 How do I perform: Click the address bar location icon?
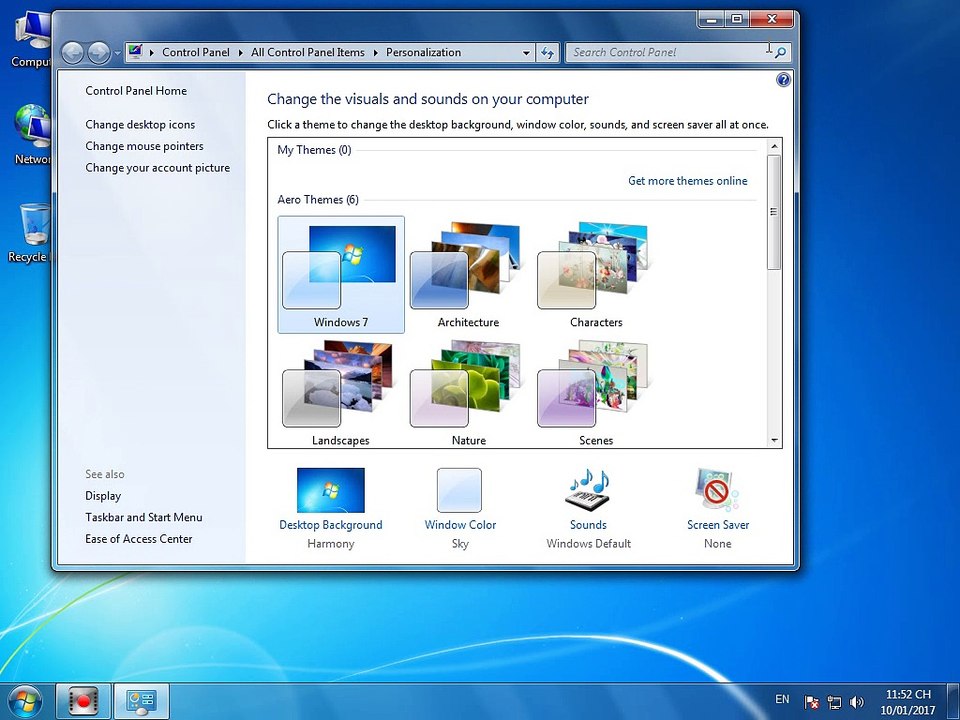tap(136, 52)
